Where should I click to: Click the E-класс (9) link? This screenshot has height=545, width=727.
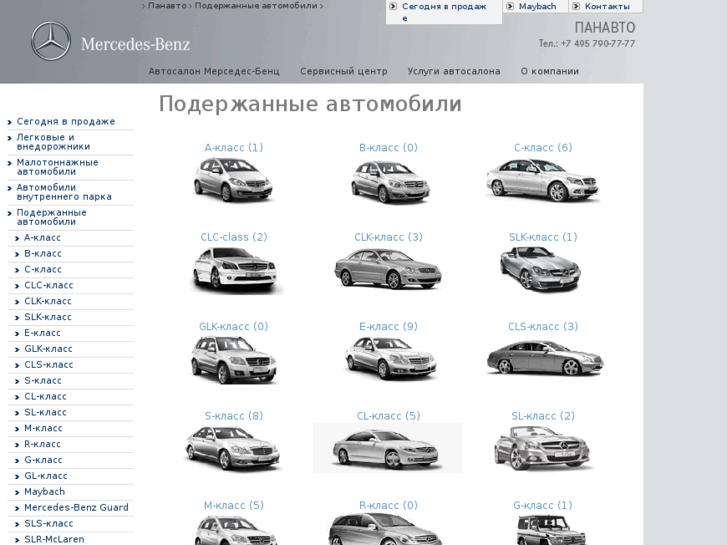click(388, 327)
